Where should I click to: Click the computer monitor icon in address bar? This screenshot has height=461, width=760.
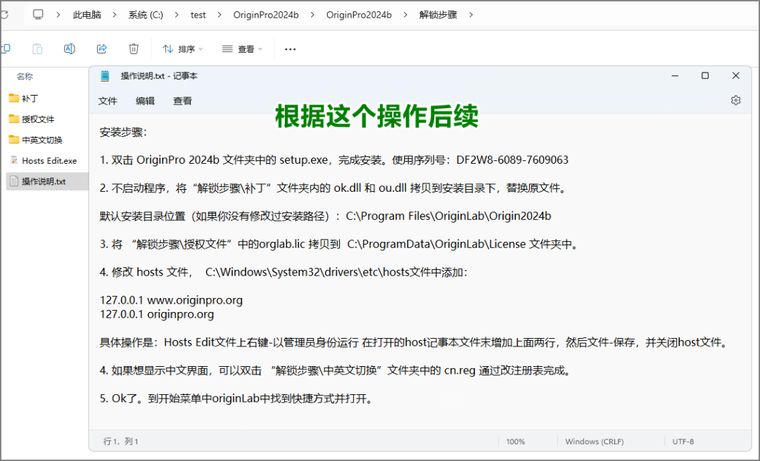[x=38, y=15]
